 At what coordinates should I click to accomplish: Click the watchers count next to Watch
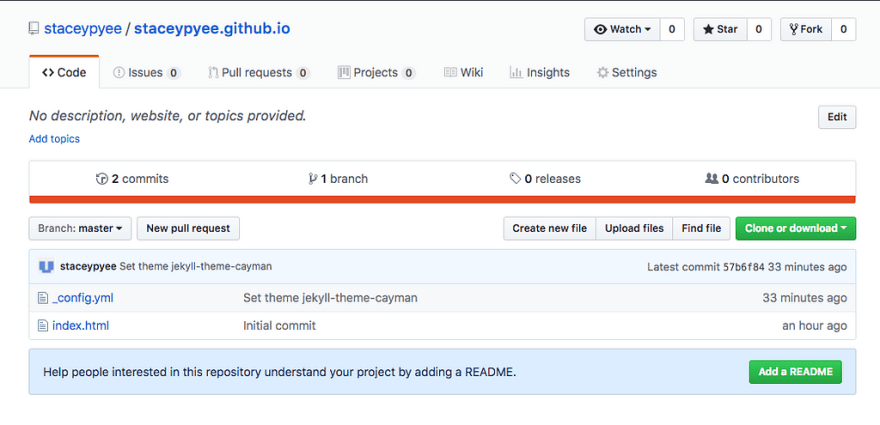click(672, 29)
